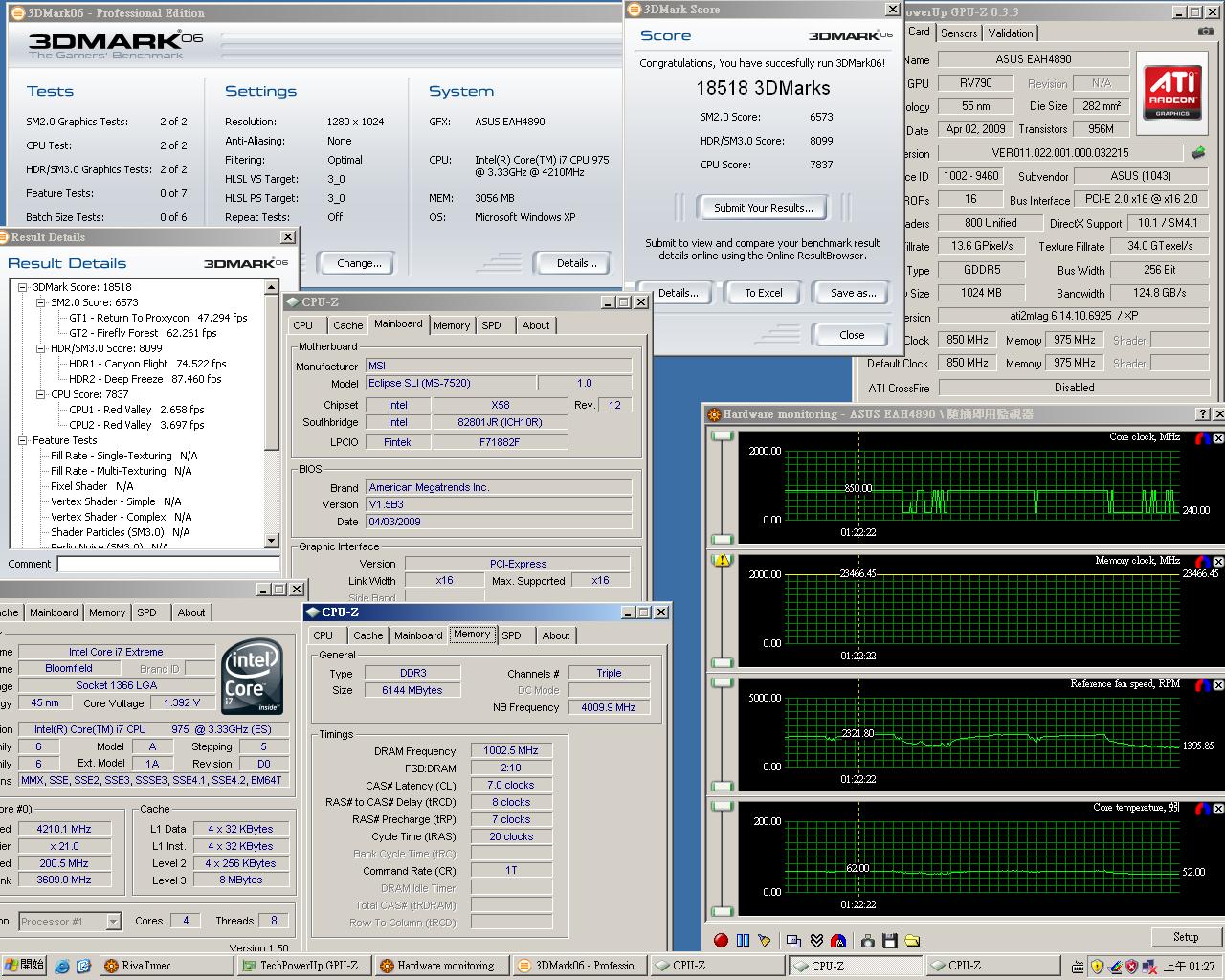The image size is (1225, 980).
Task: Click the bottom slider handle of Core clock graph
Action: [x=723, y=540]
